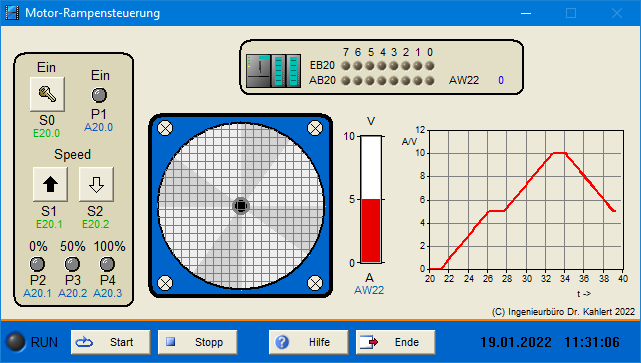Click the red ramp curve chart
The image size is (641, 363).
point(527,199)
